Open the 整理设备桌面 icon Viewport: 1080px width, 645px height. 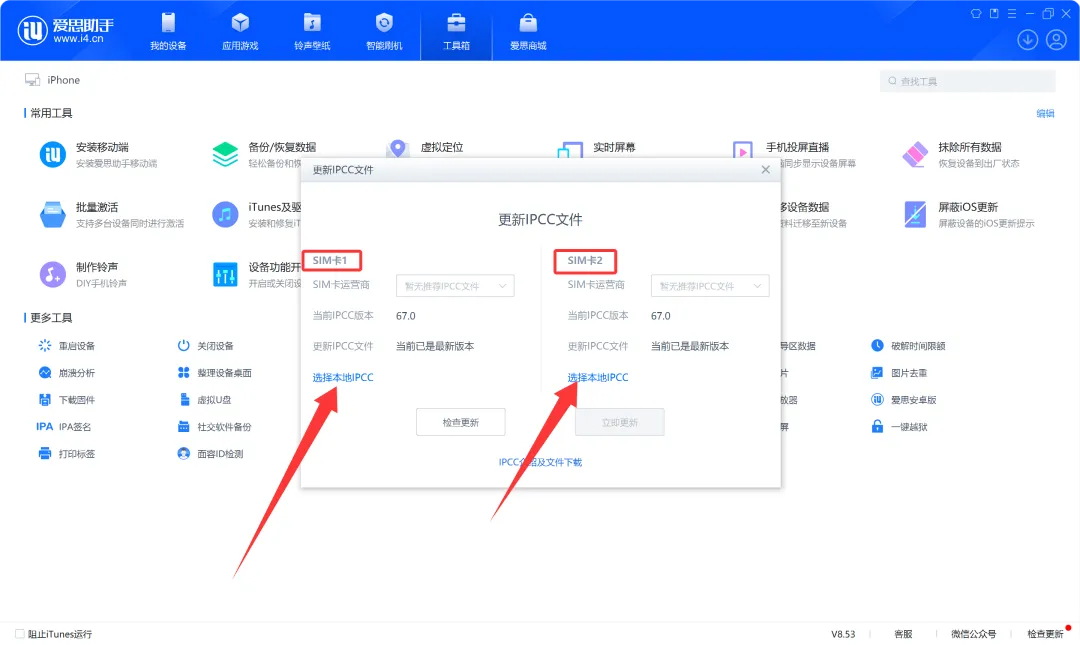click(183, 372)
